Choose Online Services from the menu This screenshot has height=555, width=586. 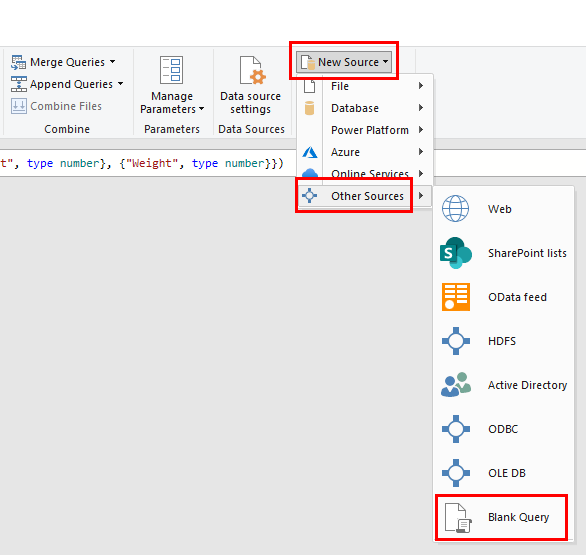365,173
